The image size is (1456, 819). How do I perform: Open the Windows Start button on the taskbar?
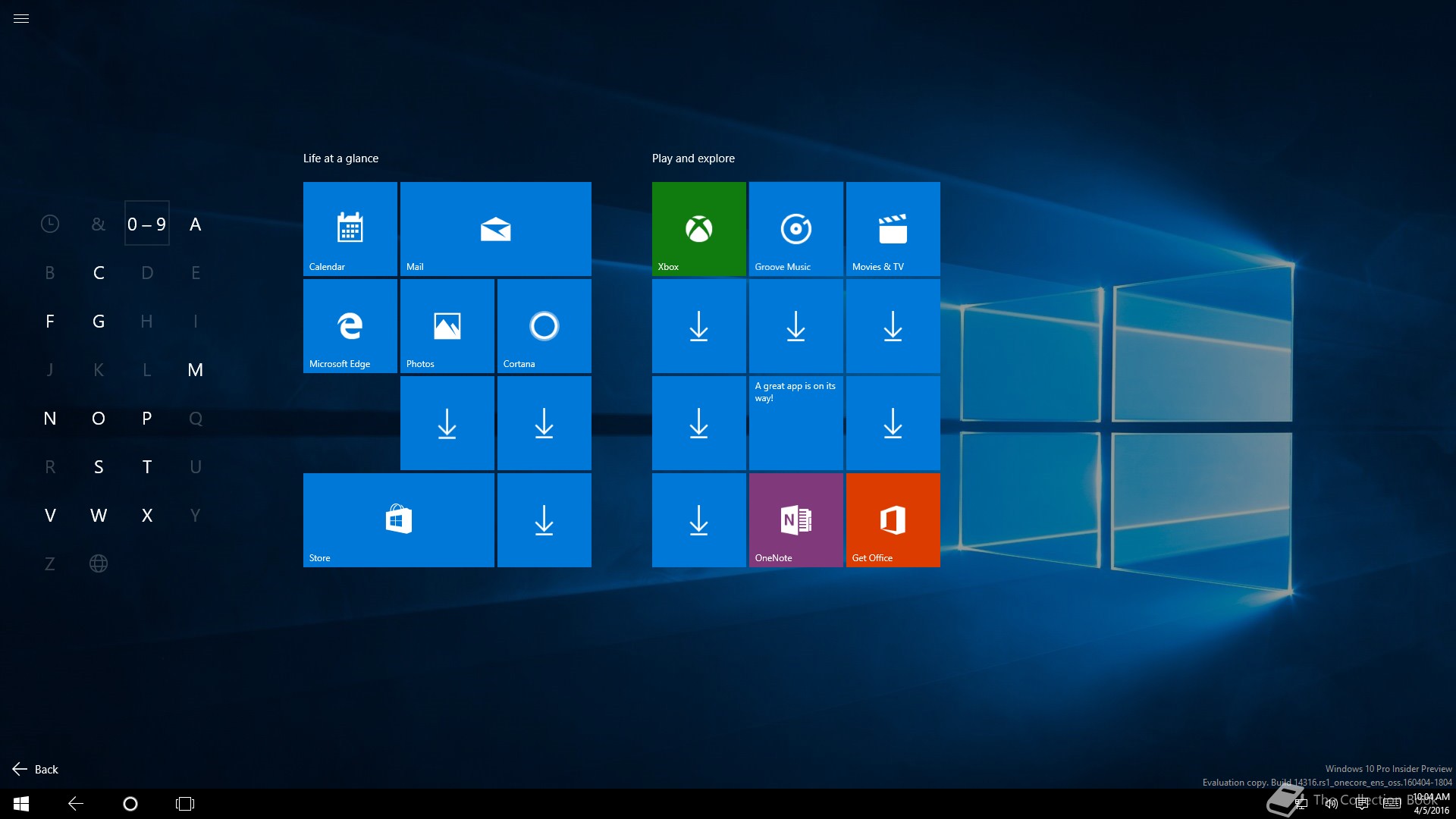click(x=21, y=804)
